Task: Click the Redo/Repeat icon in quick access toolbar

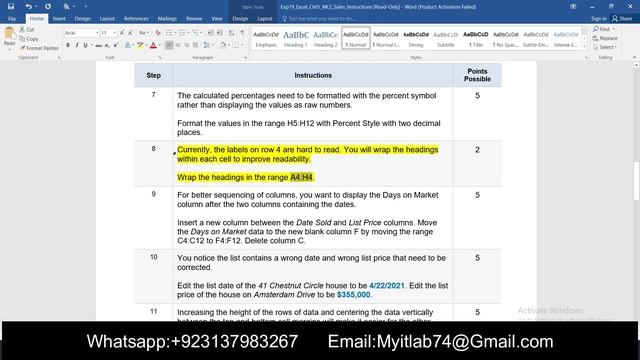Action: [48, 7]
